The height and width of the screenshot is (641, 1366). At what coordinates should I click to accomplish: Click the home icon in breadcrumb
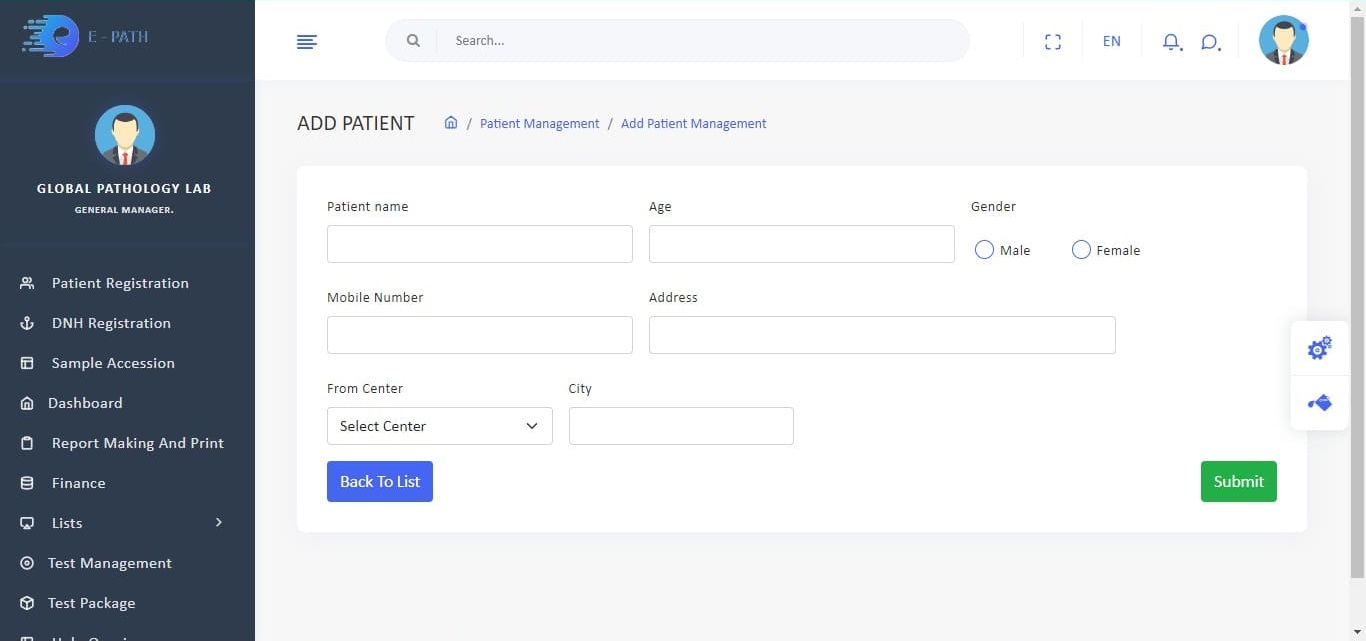[x=451, y=123]
